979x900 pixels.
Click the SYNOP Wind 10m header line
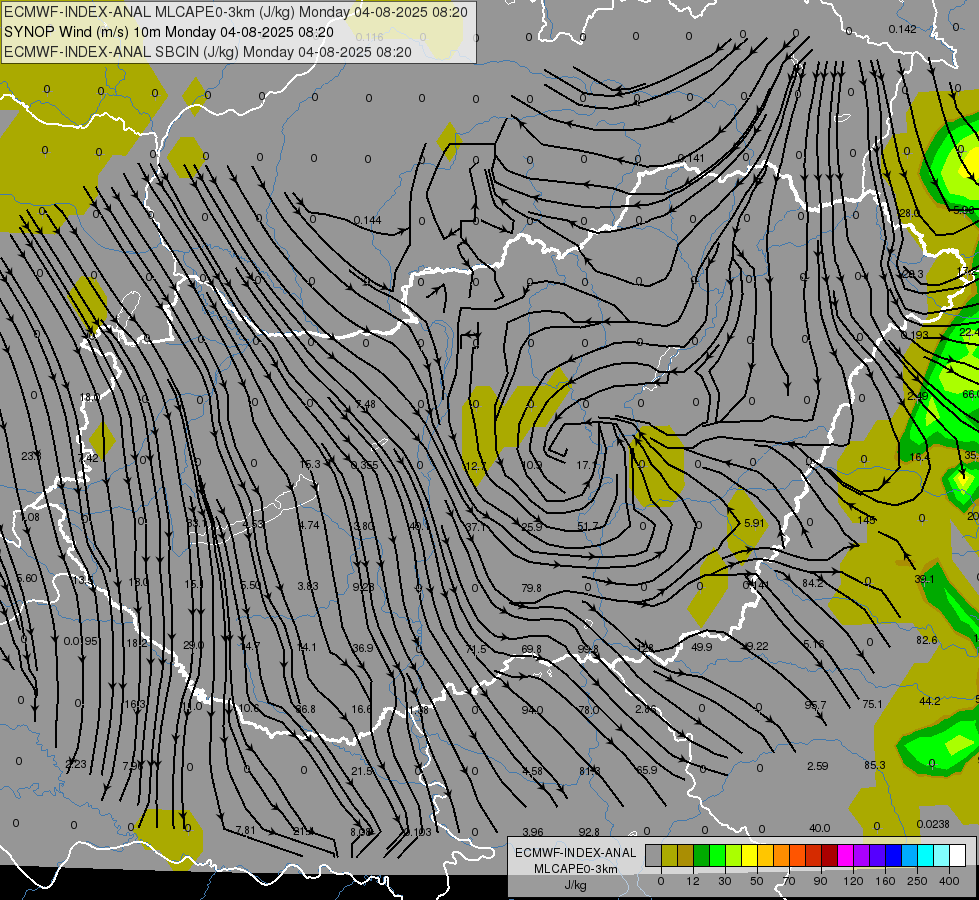(x=169, y=32)
